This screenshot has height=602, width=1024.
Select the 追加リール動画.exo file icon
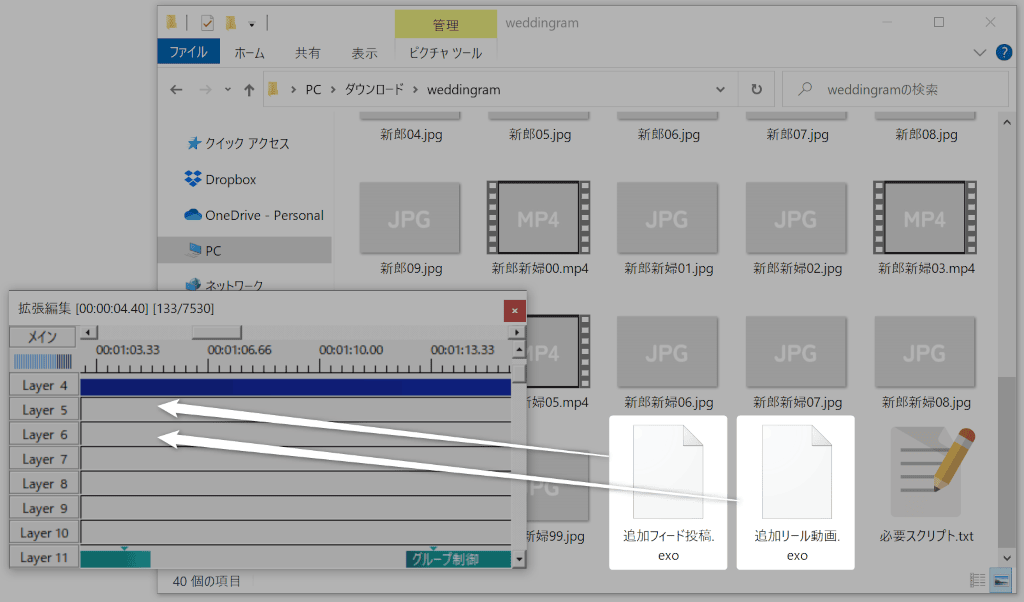[796, 472]
